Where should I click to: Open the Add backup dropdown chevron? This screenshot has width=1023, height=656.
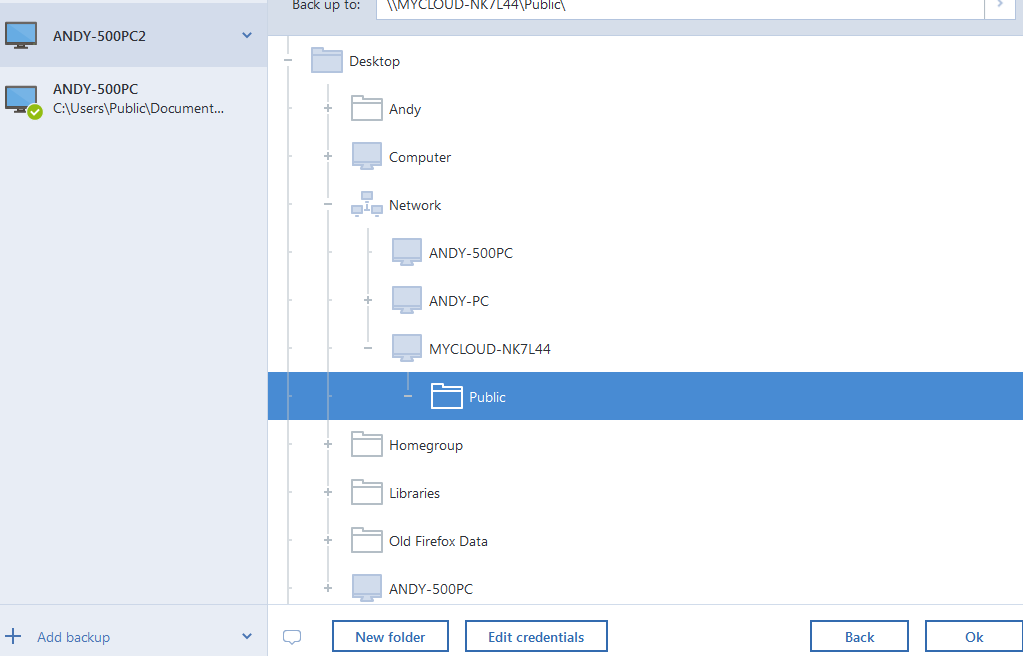(x=247, y=637)
